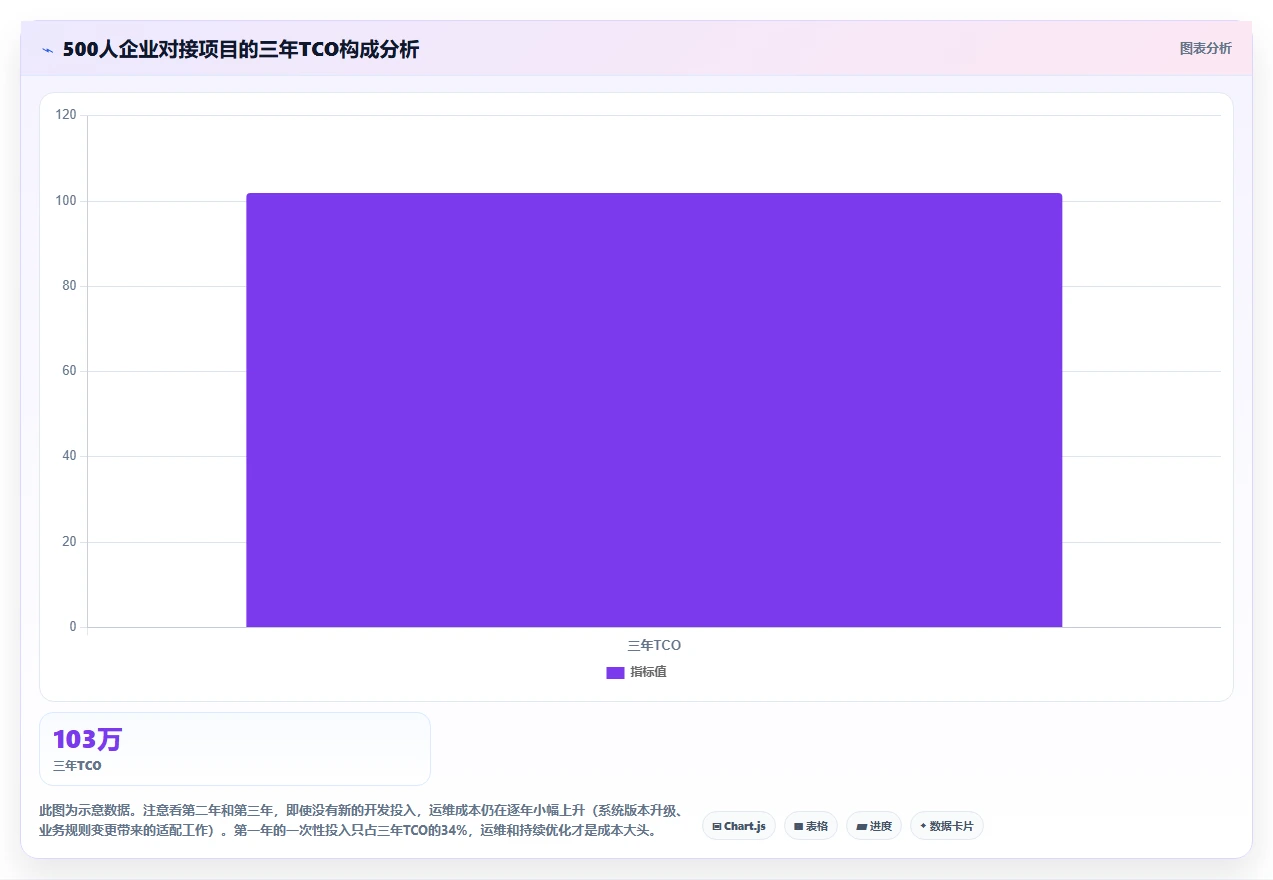Click the 103万 data card value
Viewport: 1273px width, 880px height.
tap(87, 739)
